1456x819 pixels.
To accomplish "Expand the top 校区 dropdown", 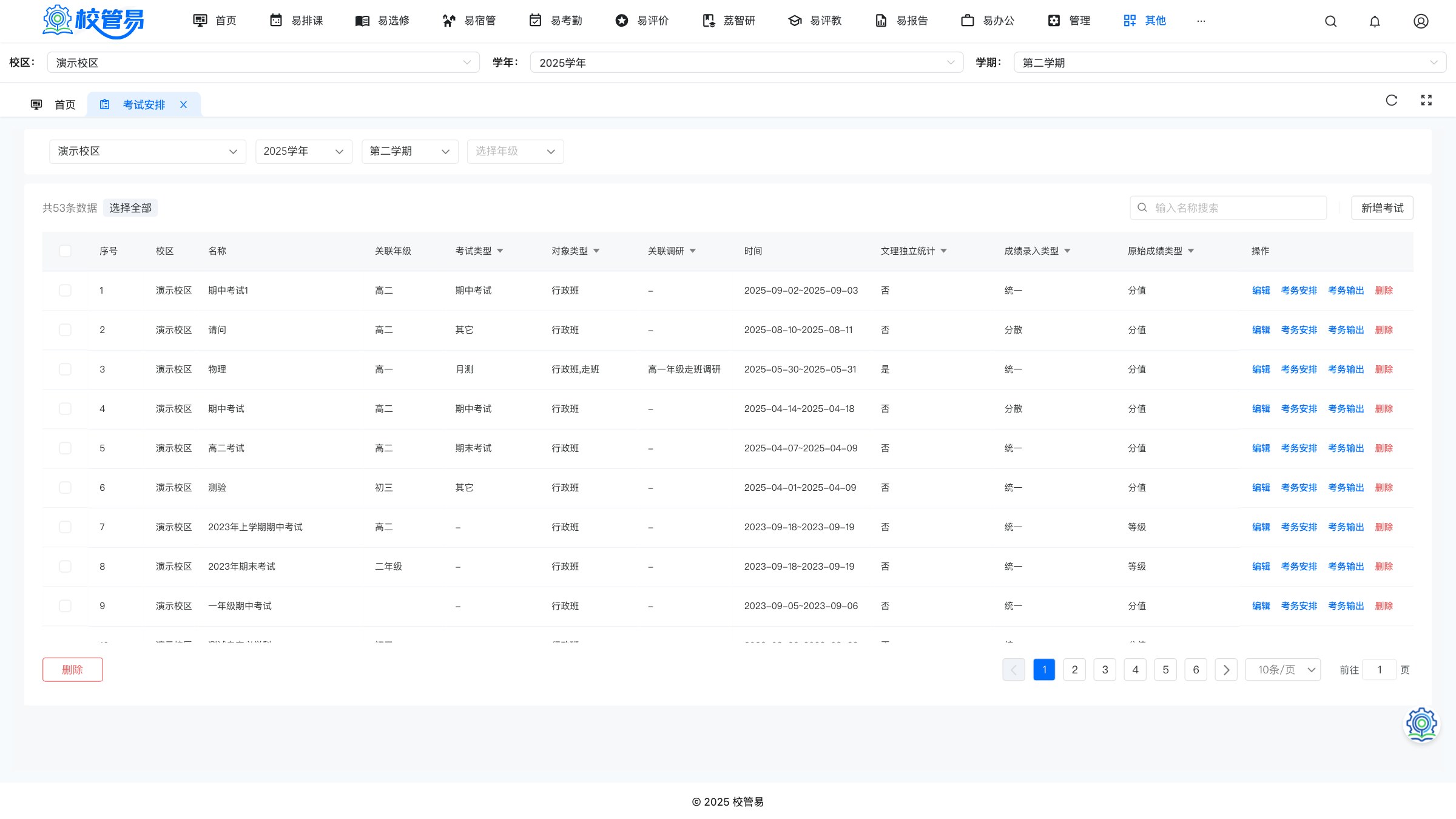I will pyautogui.click(x=263, y=62).
